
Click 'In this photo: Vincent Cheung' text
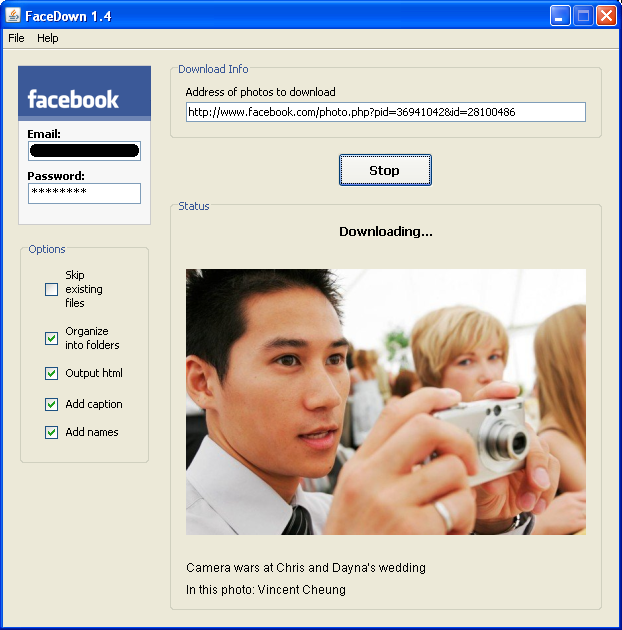266,590
